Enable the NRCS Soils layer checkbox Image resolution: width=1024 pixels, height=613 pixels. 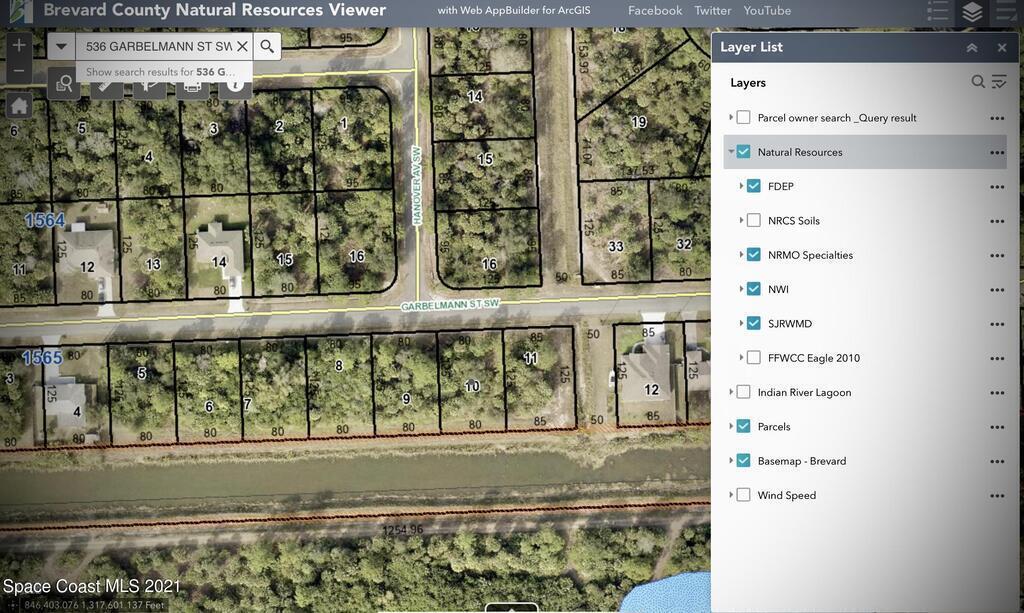754,220
